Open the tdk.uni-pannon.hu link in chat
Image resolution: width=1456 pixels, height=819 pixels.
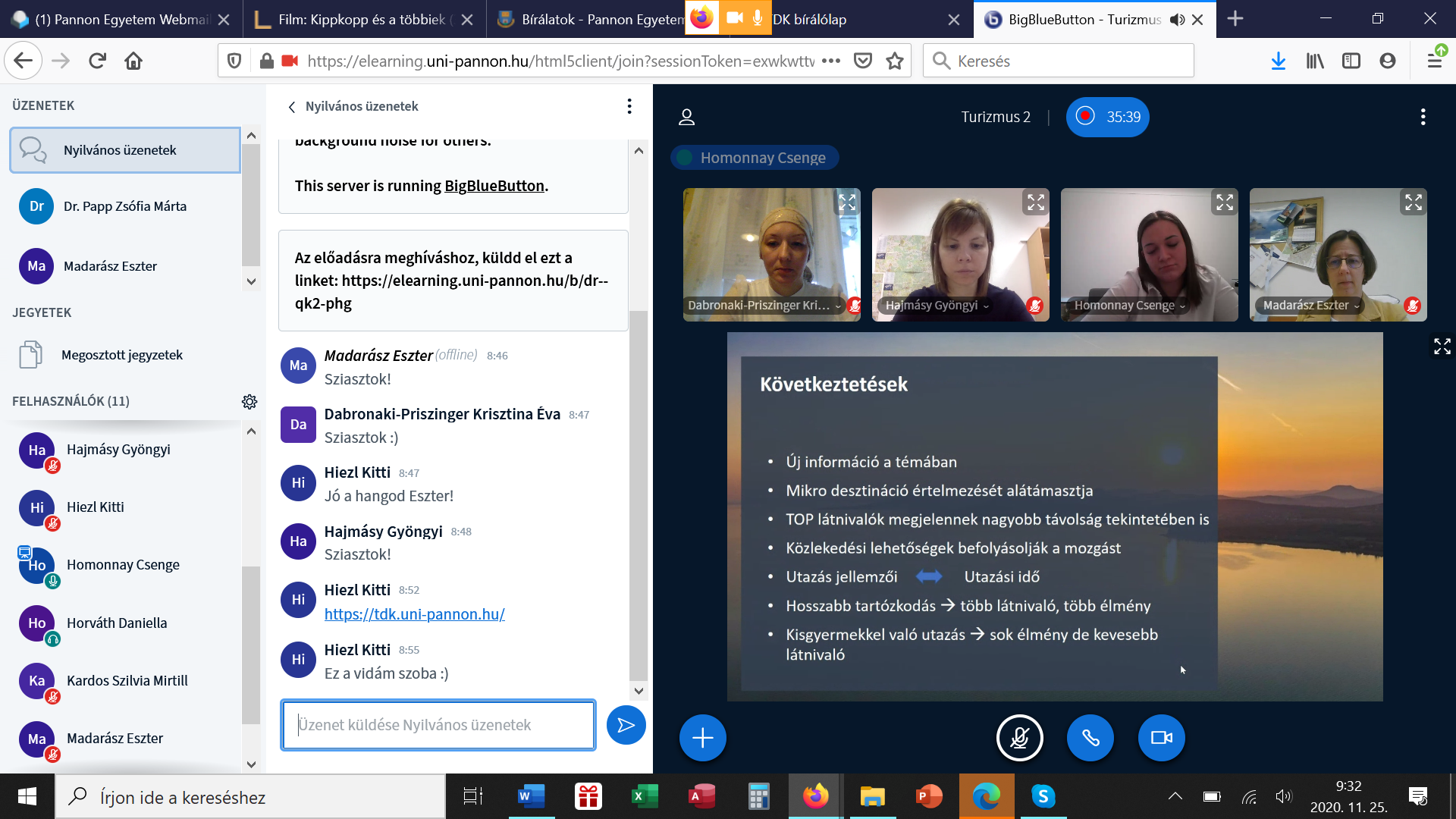pos(414,614)
